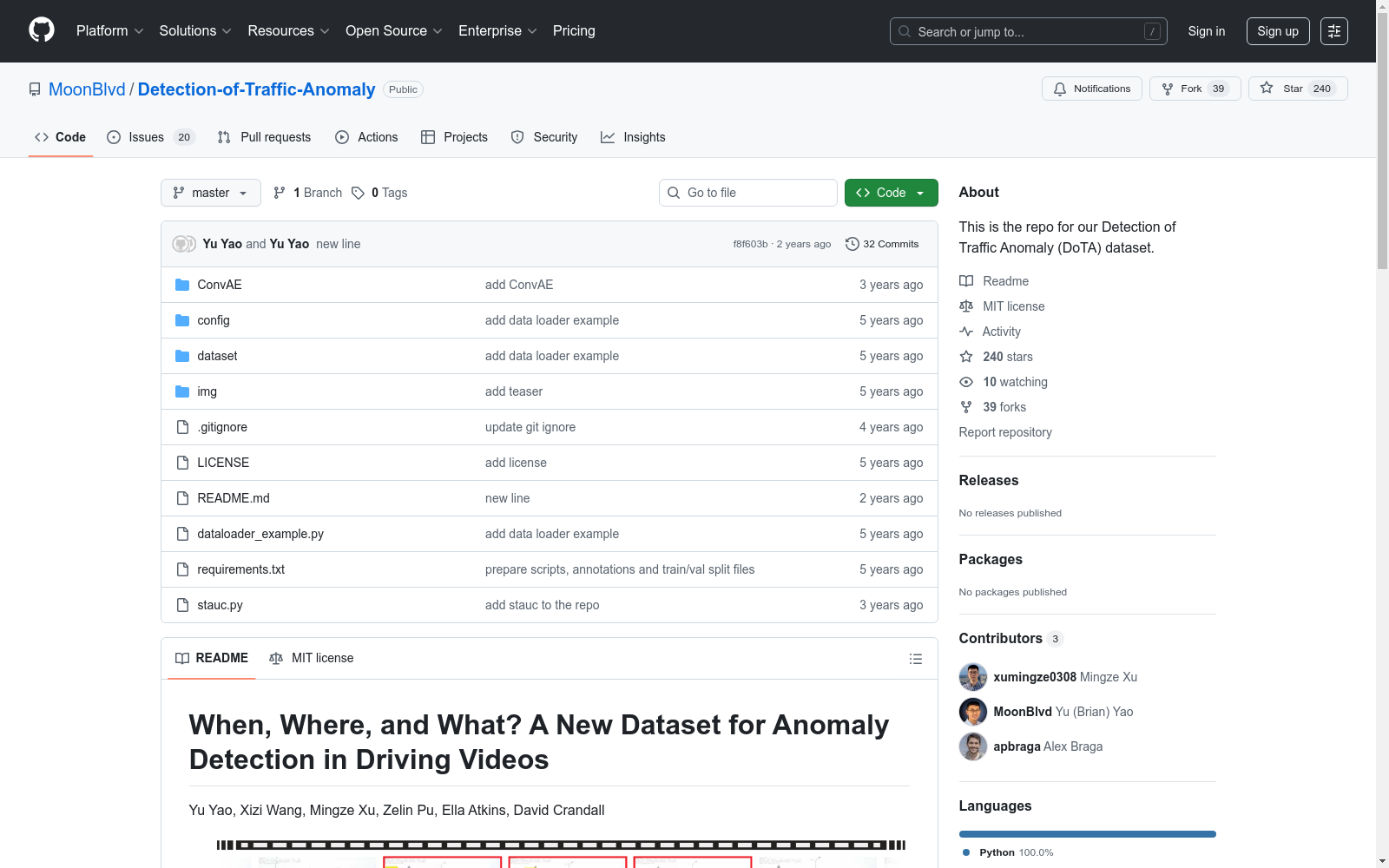Click the Notifications bell icon
The width and height of the screenshot is (1389, 868).
coord(1060,89)
